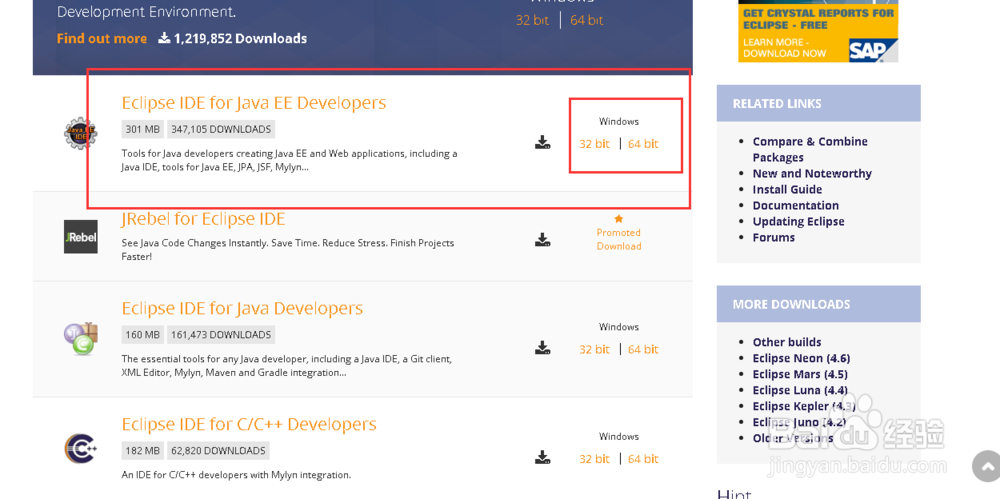Image resolution: width=1000 pixels, height=499 pixels.
Task: Click the MORE DOWNLOADS heading
Action: (x=791, y=304)
